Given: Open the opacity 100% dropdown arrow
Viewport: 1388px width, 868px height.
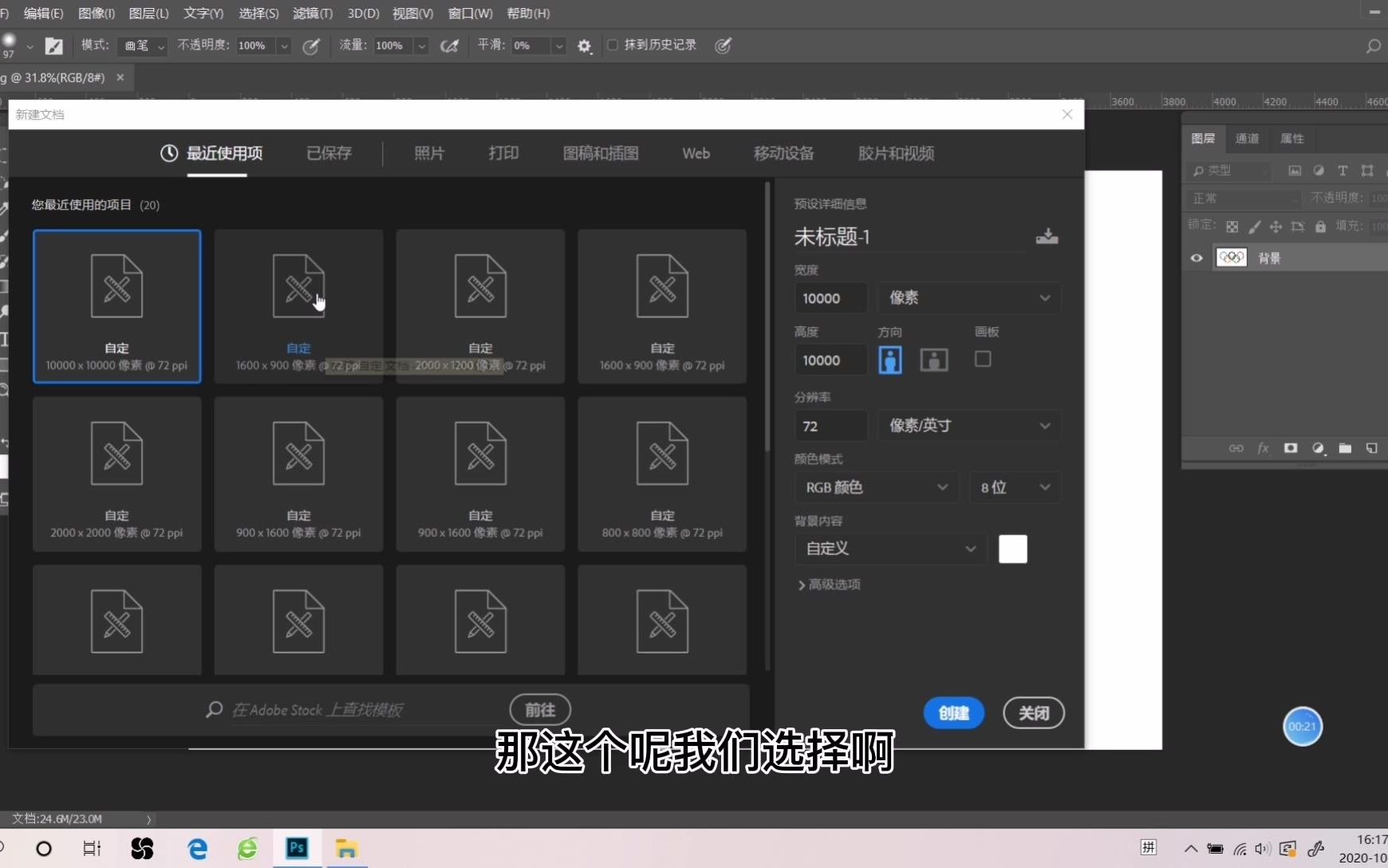Looking at the screenshot, I should tap(284, 46).
